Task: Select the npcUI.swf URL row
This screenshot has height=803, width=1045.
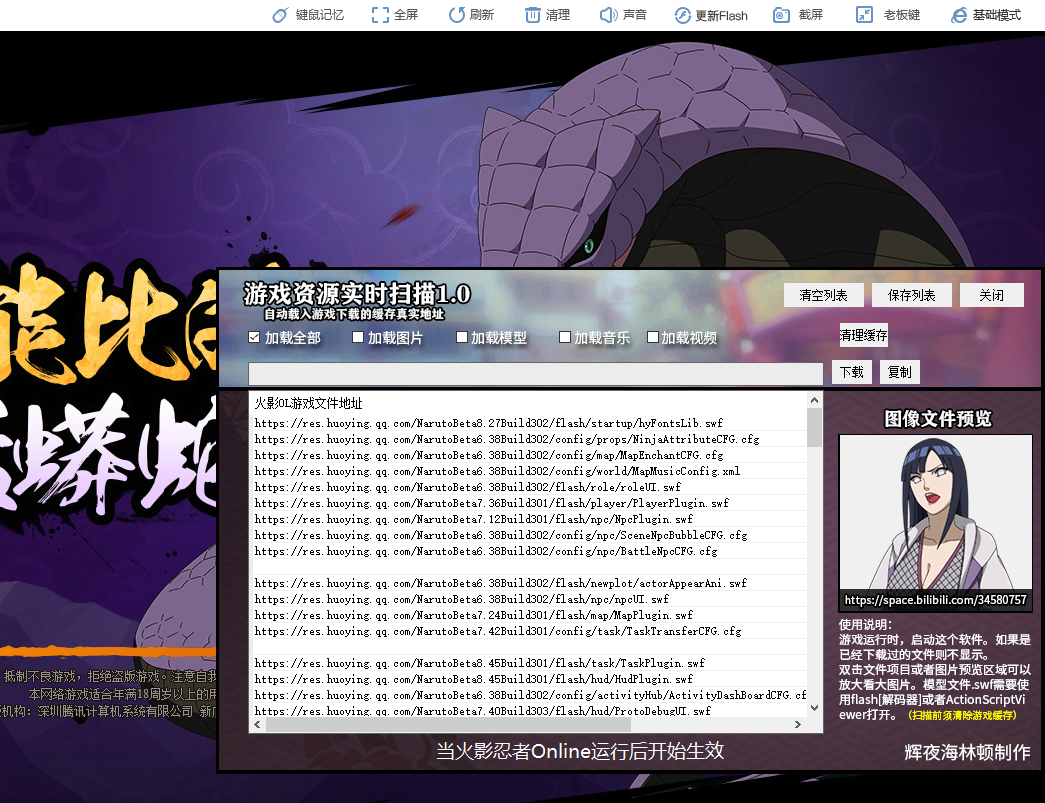Action: [529, 599]
